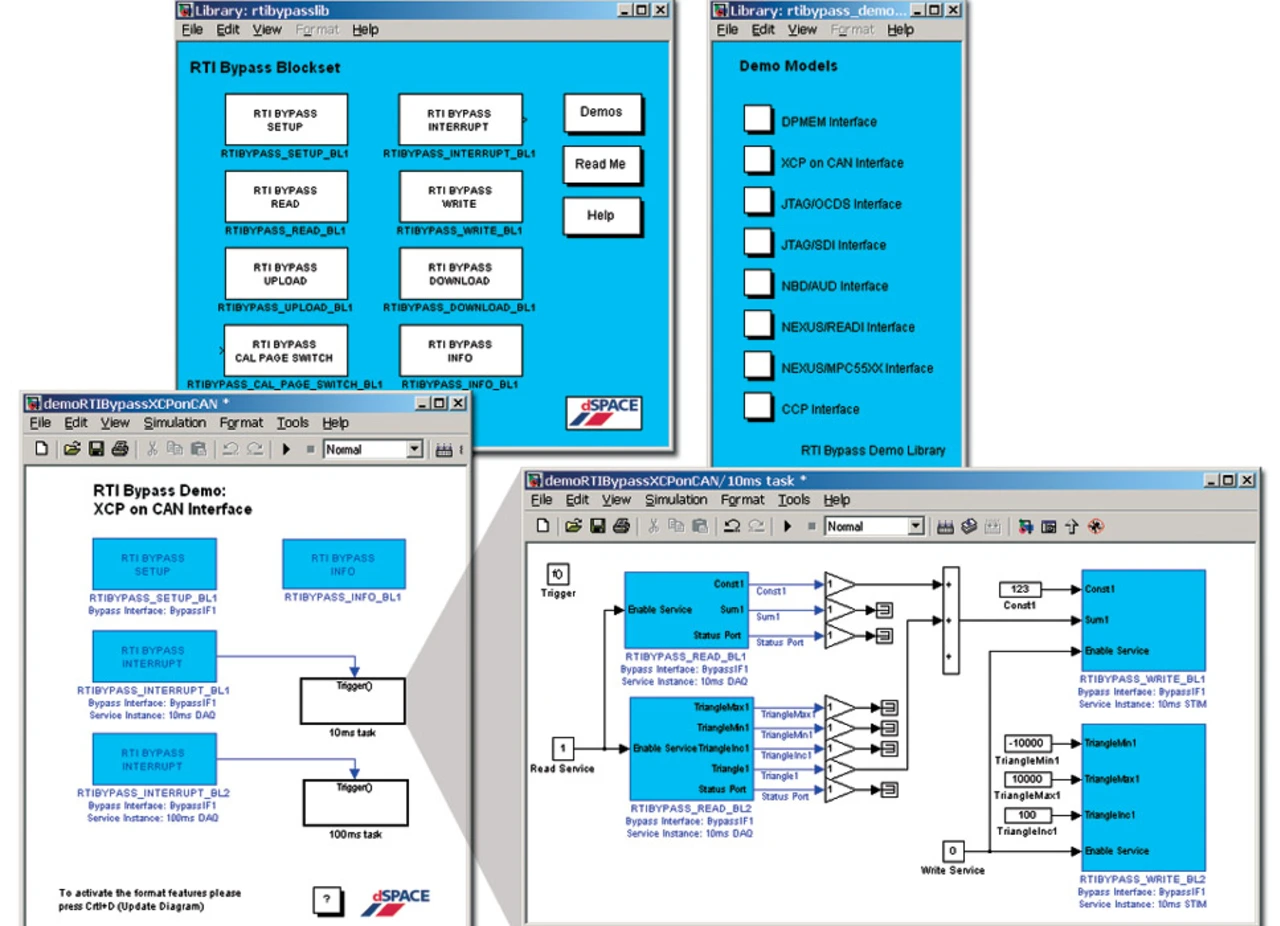1280x926 pixels.
Task: Select RTI BYPASS INTERRUPT library block
Action: click(460, 119)
